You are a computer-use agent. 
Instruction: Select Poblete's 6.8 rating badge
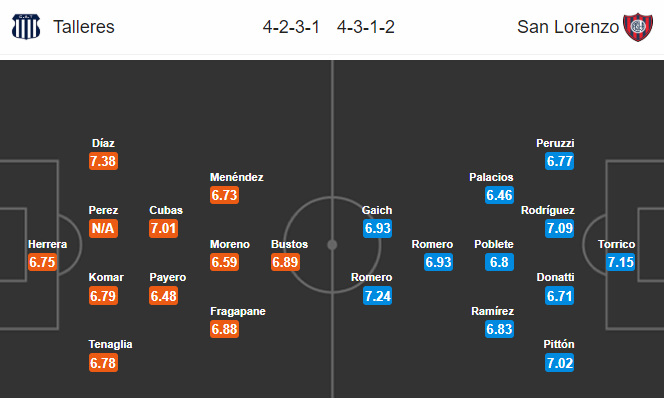click(499, 262)
